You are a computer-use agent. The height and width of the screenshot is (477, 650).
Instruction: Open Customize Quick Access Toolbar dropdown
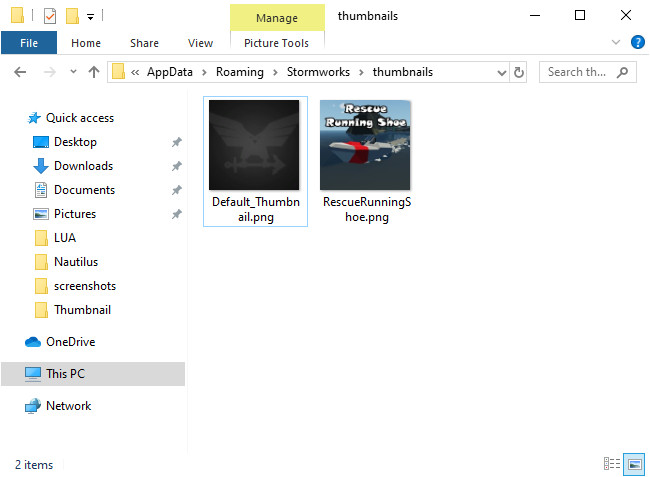coord(90,17)
